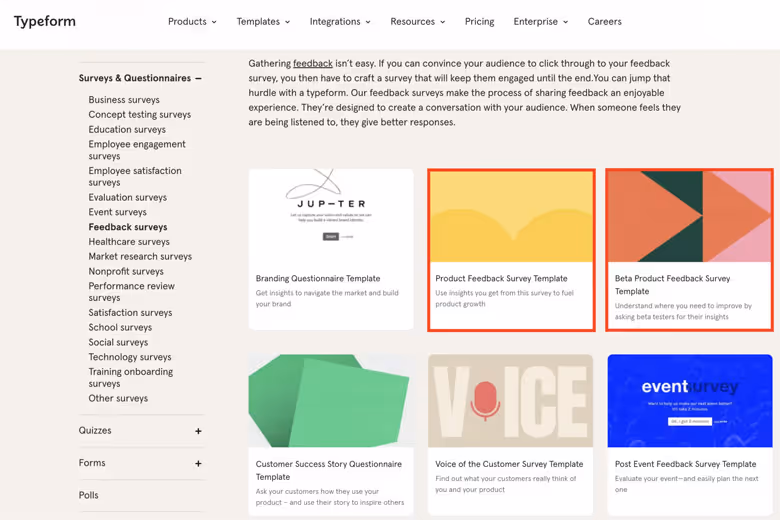Expand the Enterprise menu
The image size is (780, 520).
(x=541, y=21)
